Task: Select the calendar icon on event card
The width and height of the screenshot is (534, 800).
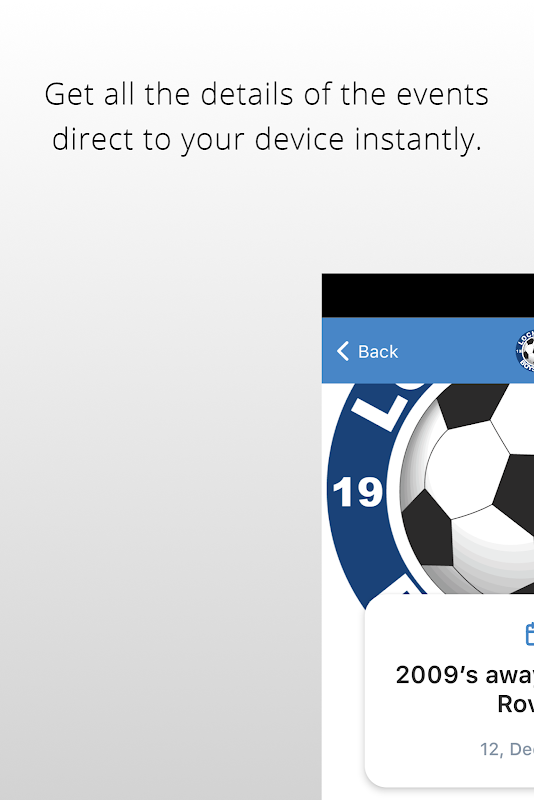Action: coord(530,634)
